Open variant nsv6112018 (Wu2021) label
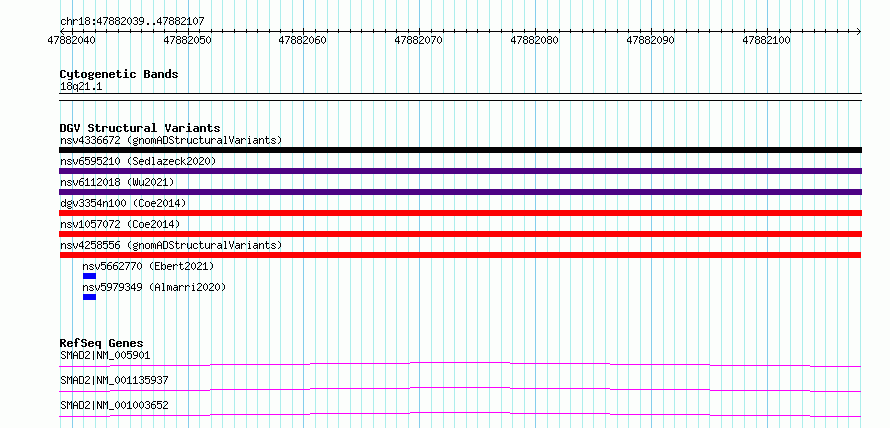The image size is (890, 428). pyautogui.click(x=117, y=182)
